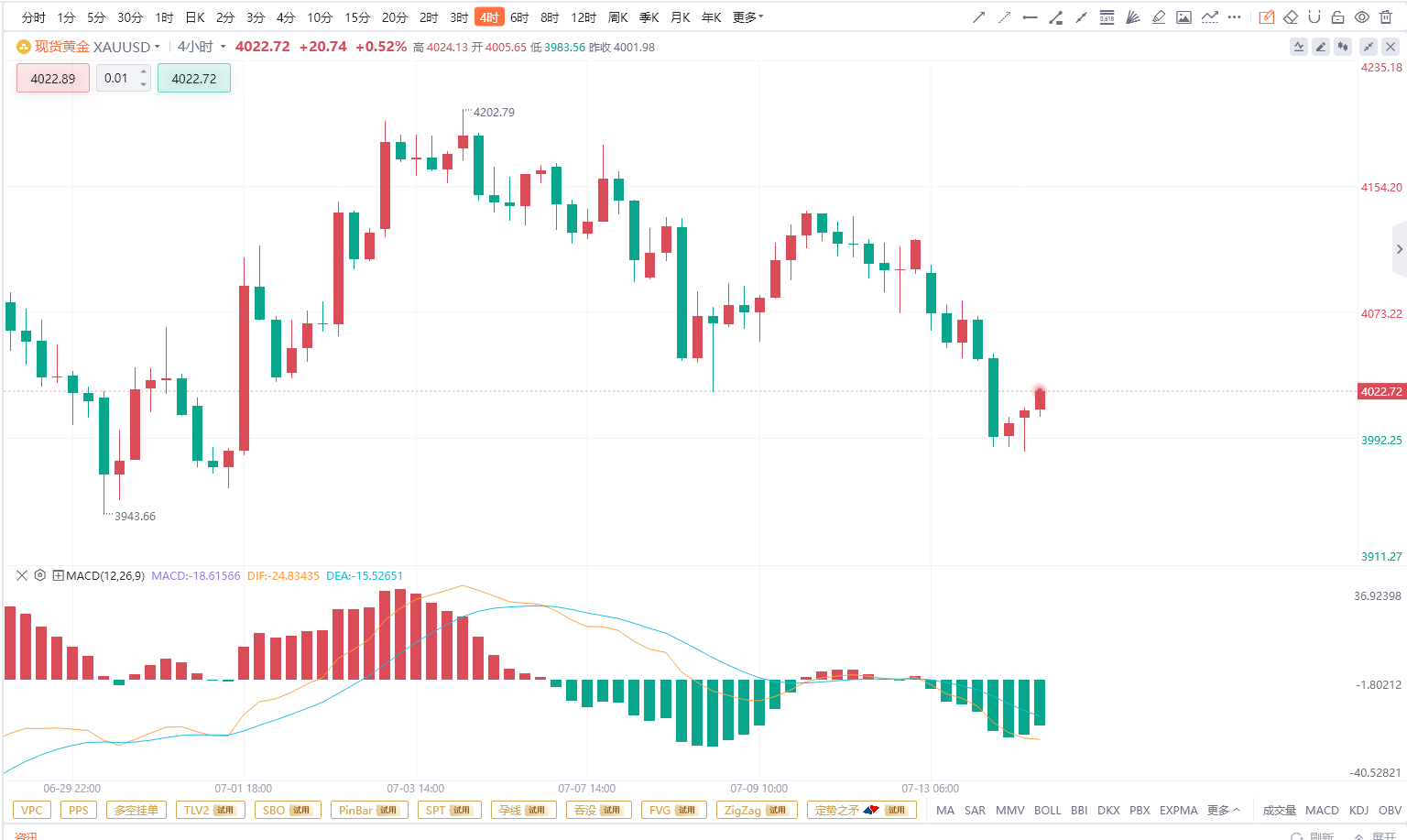
Task: Close the MACD indicator panel
Action: (22, 575)
